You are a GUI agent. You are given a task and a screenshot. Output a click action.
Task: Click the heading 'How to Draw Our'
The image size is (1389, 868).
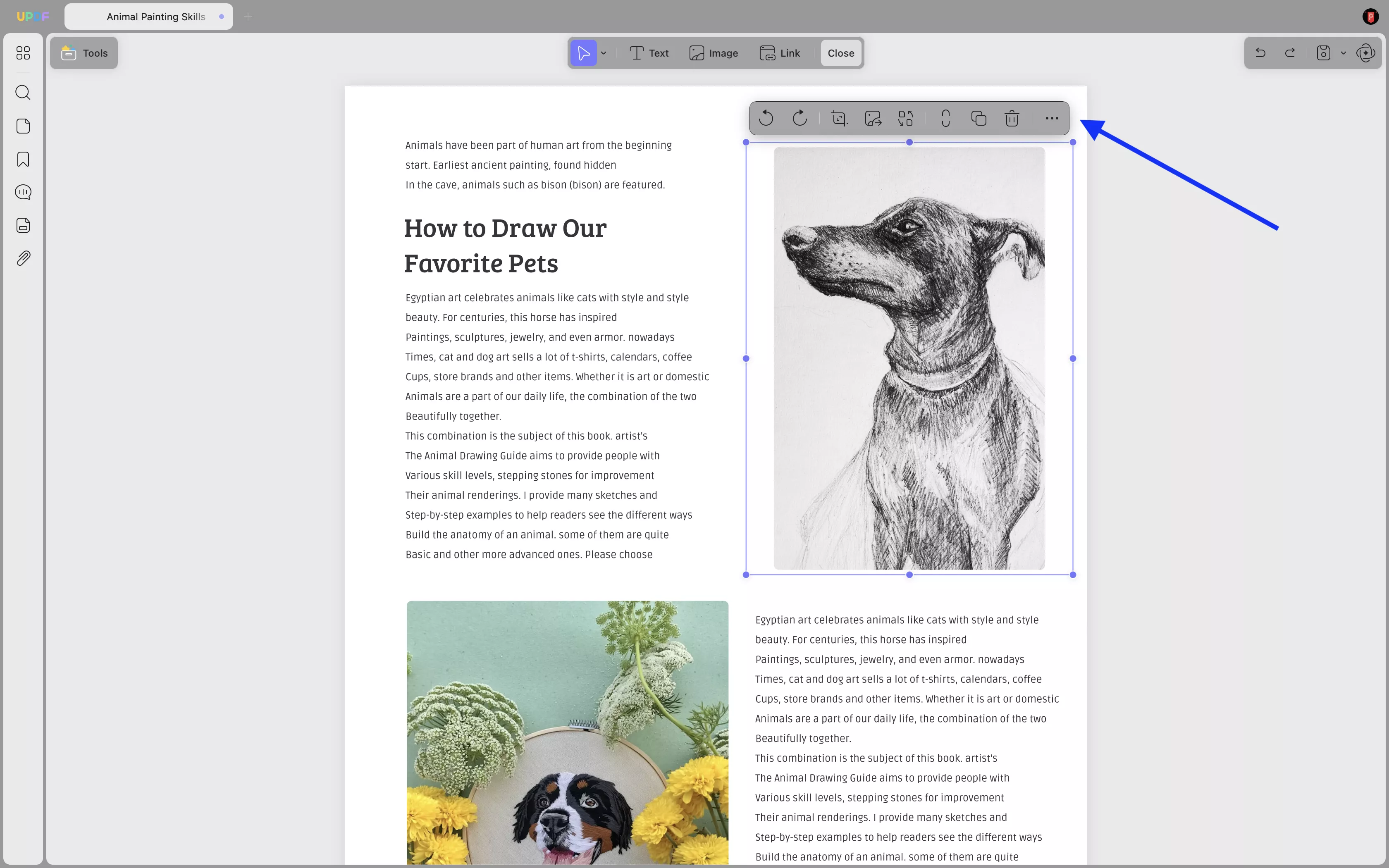[505, 229]
